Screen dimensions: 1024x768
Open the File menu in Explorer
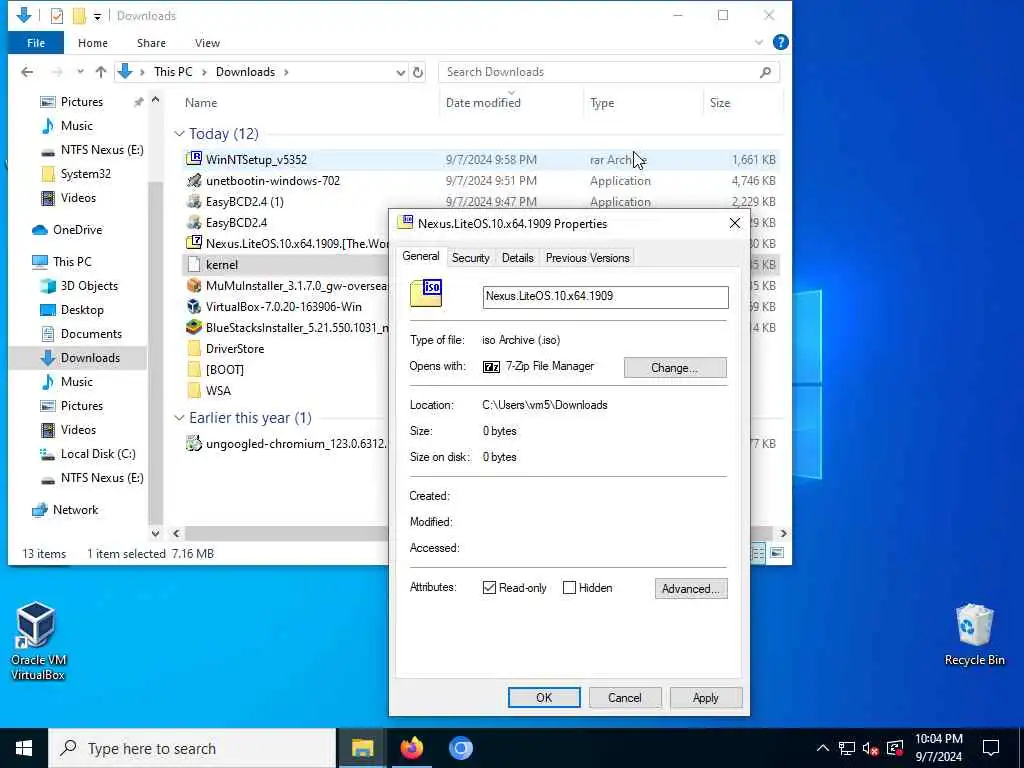(36, 43)
